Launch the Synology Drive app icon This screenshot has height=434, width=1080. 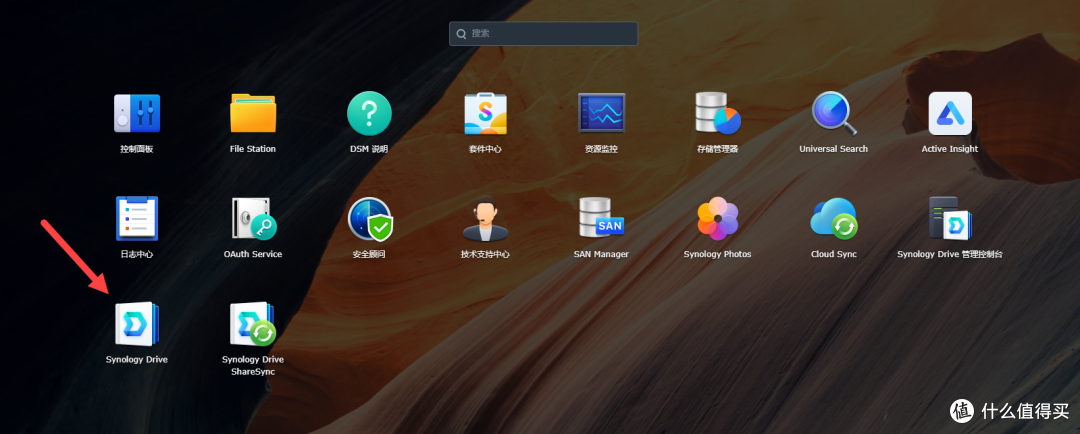coord(136,324)
